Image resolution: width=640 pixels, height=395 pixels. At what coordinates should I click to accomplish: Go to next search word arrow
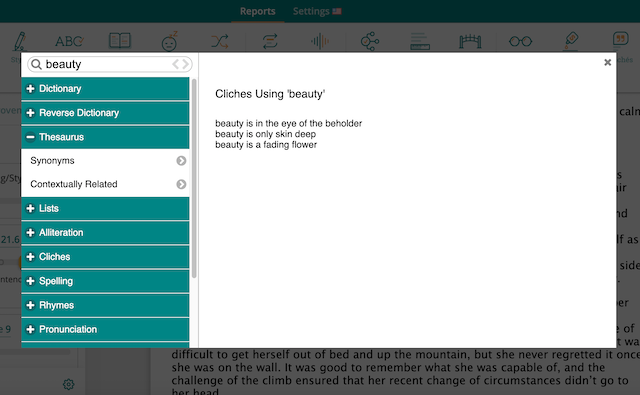186,64
